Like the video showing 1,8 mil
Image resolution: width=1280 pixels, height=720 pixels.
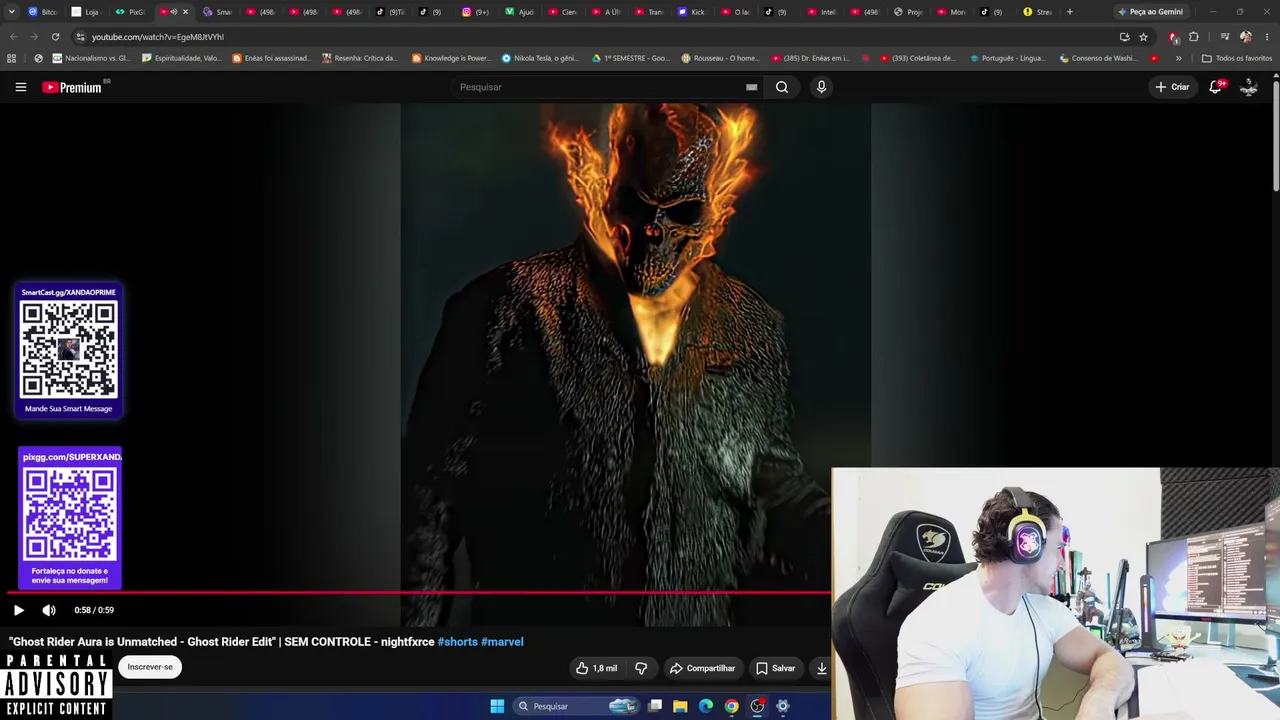pyautogui.click(x=597, y=668)
